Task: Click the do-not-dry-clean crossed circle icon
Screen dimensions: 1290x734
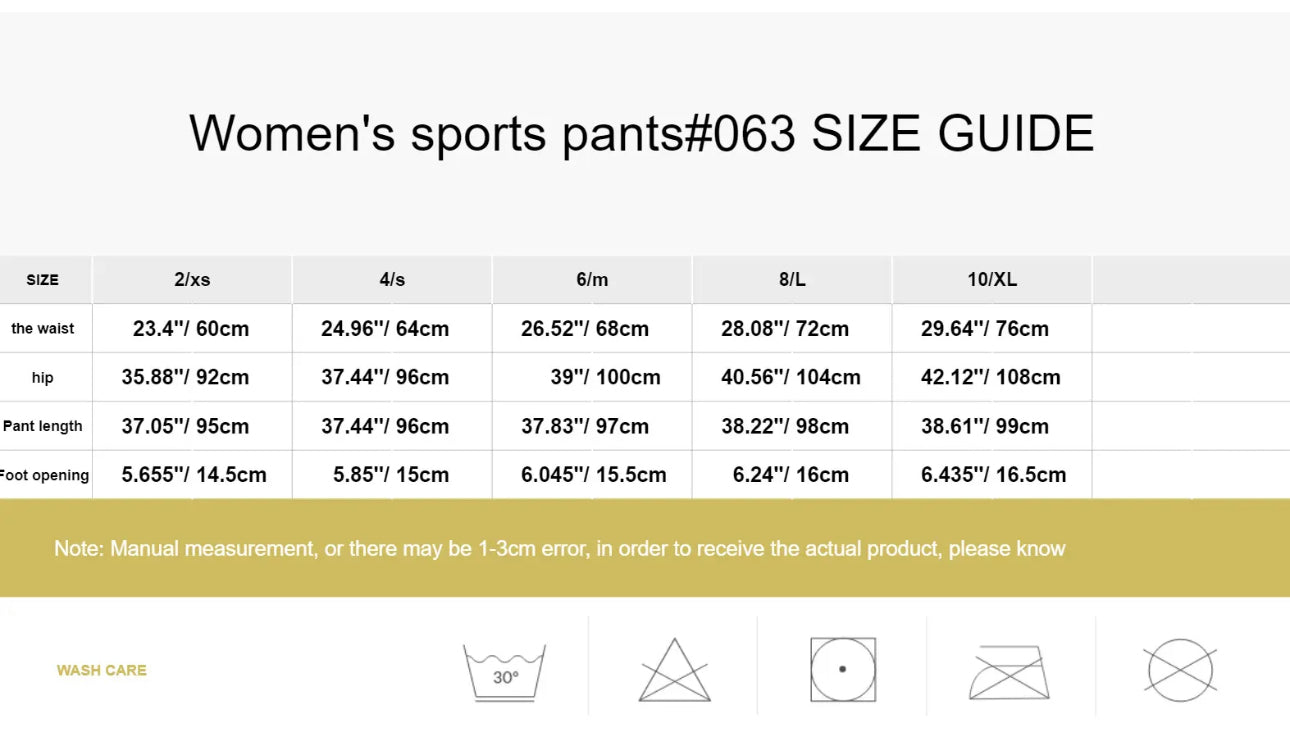Action: (1180, 670)
